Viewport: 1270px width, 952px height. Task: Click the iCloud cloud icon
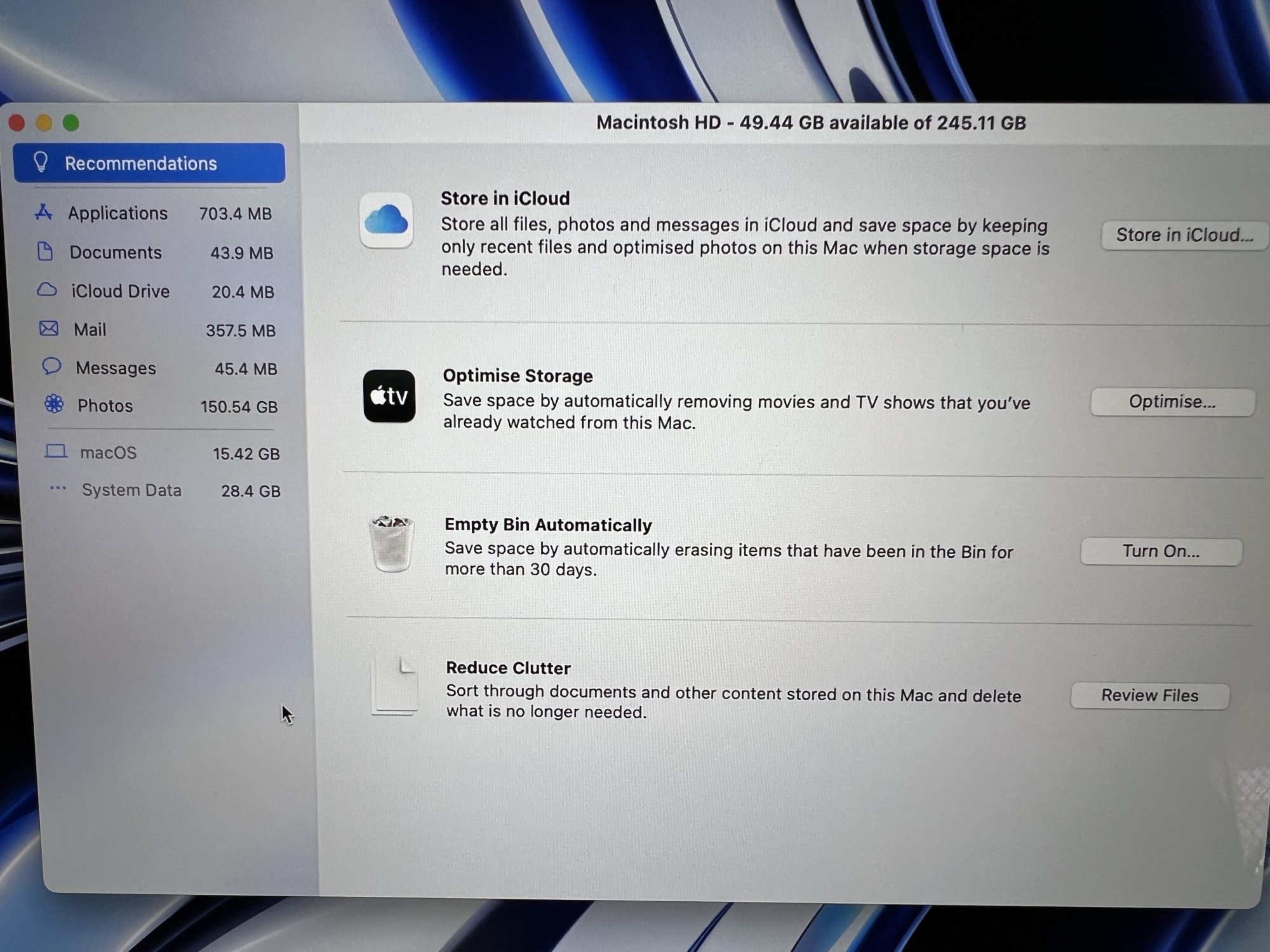pyautogui.click(x=386, y=220)
